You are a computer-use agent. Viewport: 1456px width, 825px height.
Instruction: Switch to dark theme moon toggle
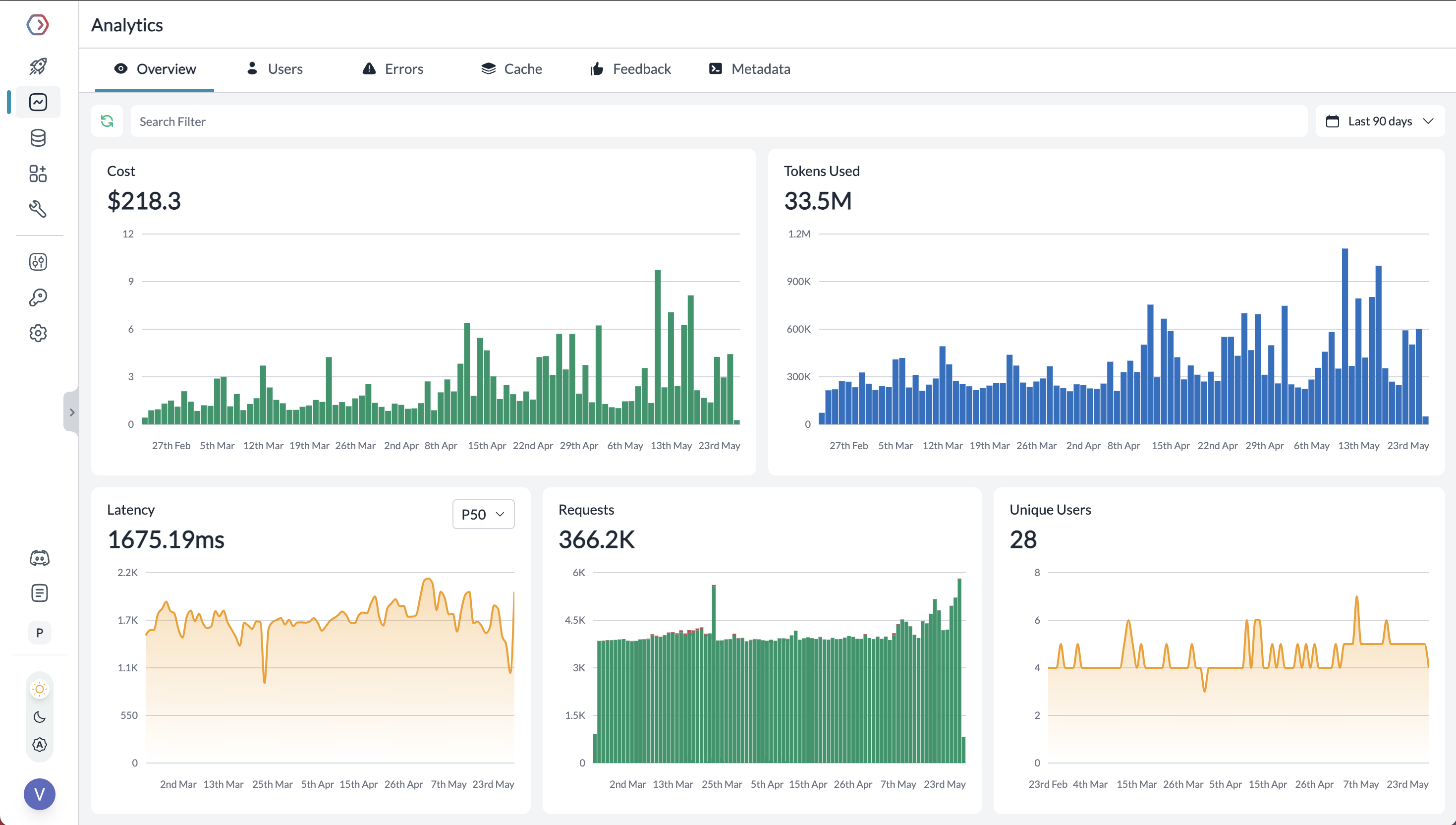click(39, 717)
